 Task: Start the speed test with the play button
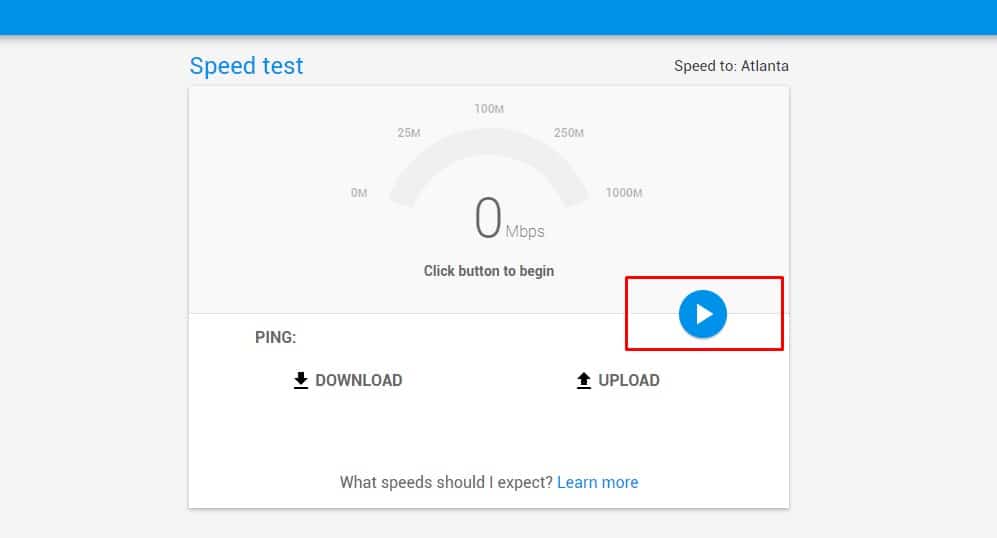(x=703, y=314)
